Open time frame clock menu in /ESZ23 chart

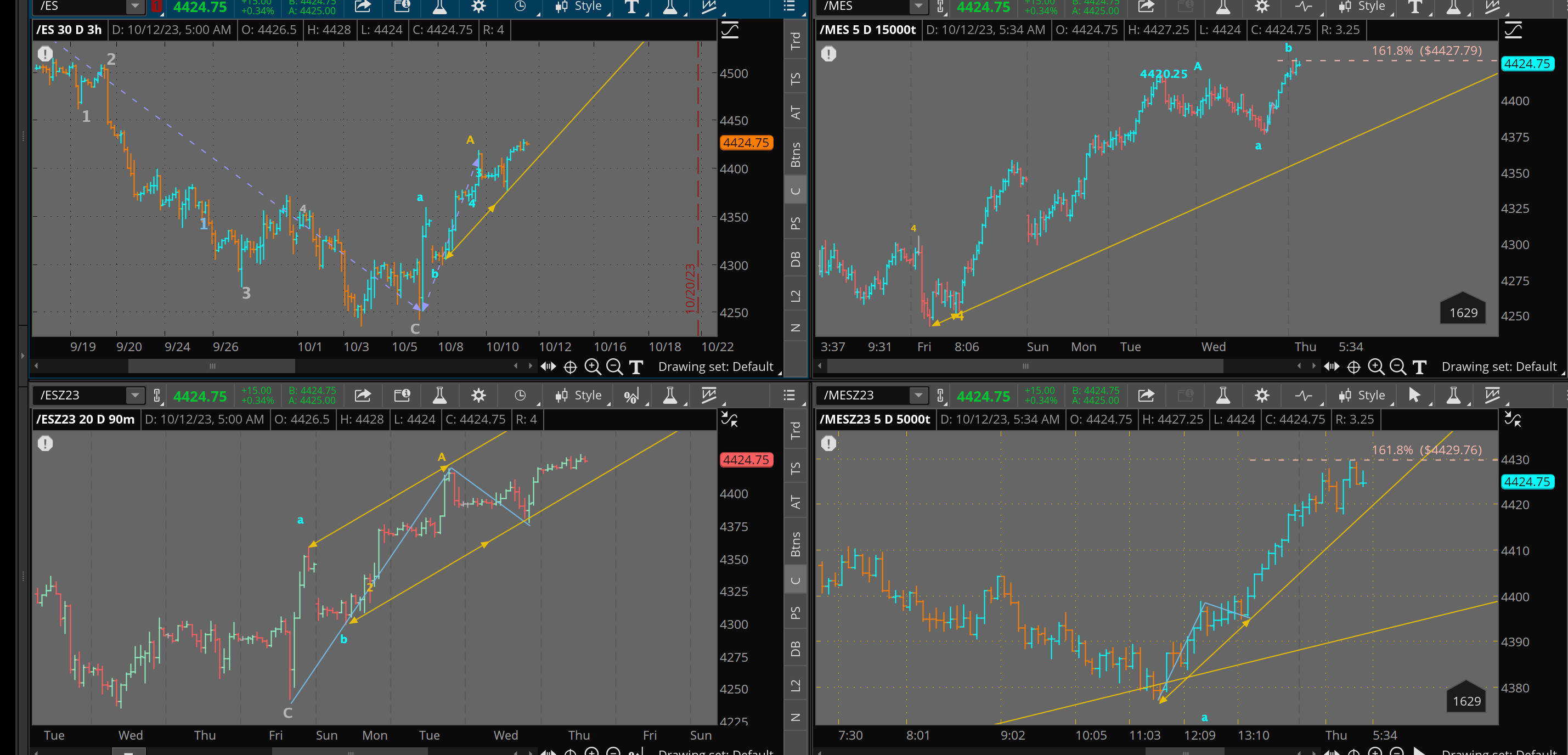click(x=520, y=396)
